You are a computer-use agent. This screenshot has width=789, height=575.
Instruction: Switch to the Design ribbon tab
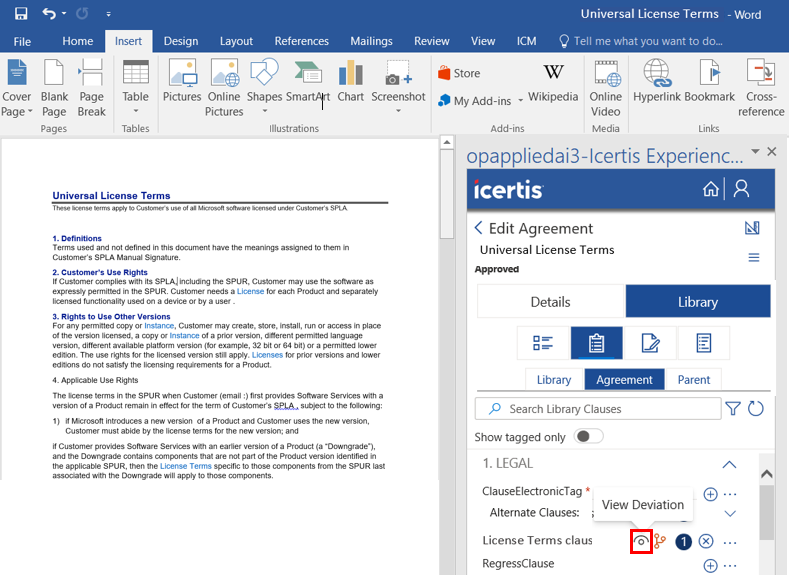(x=181, y=41)
